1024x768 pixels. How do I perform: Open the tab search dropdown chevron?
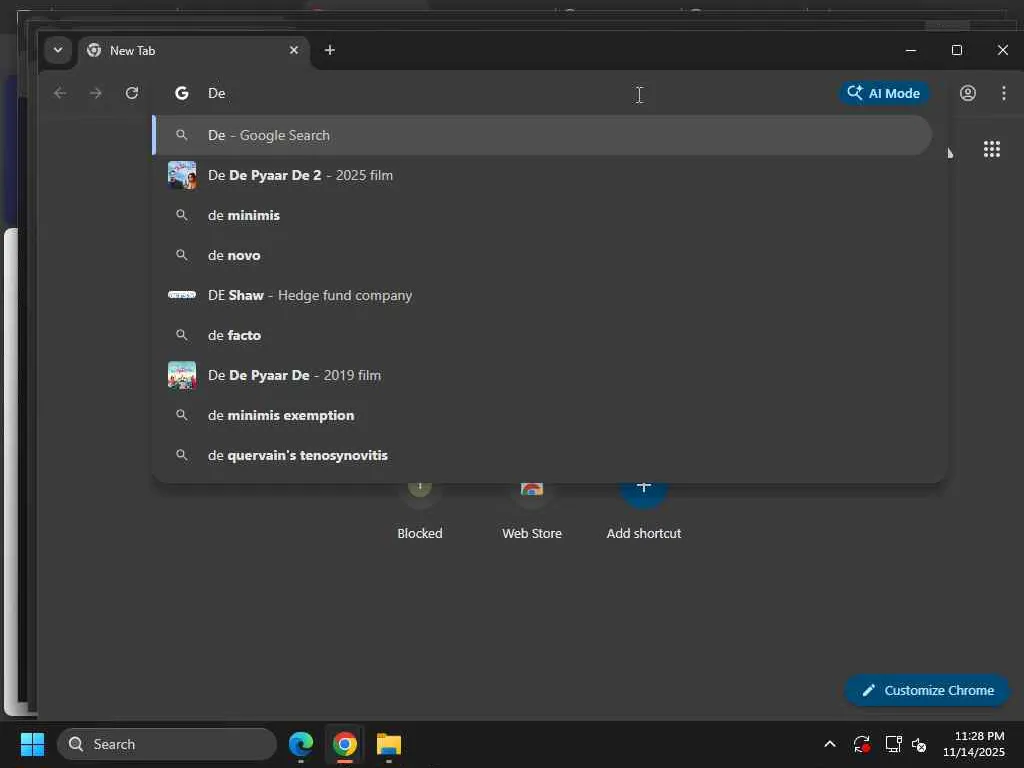click(57, 50)
